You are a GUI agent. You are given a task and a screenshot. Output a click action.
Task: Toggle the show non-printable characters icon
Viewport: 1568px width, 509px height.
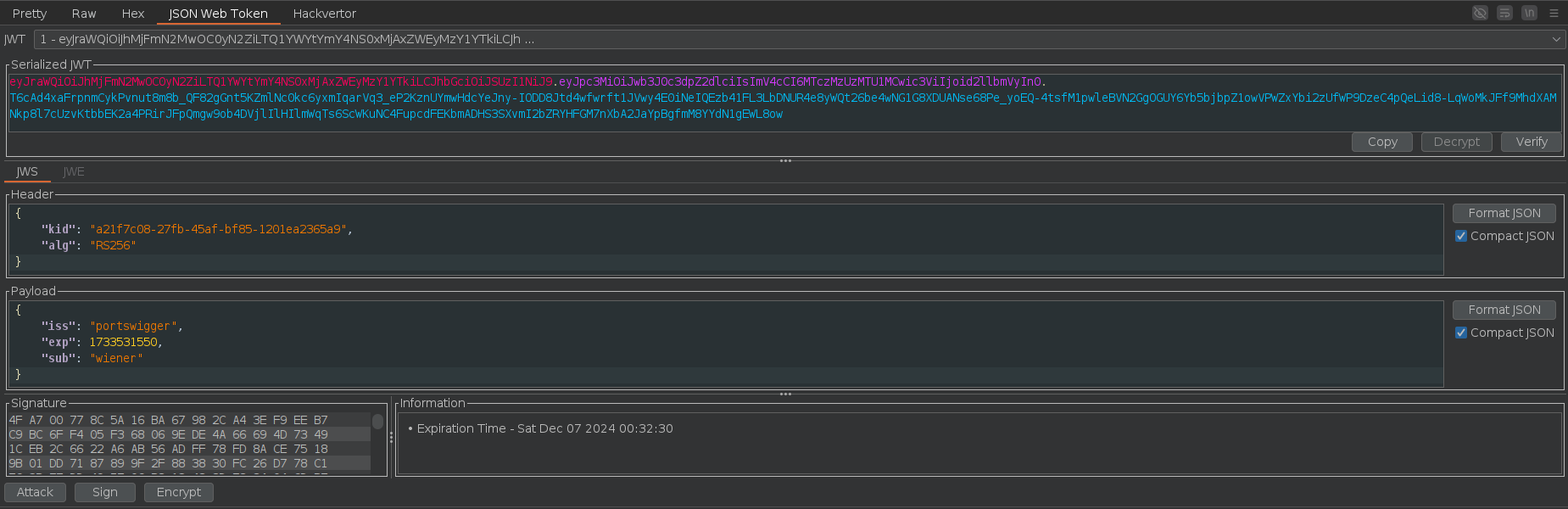click(1529, 13)
